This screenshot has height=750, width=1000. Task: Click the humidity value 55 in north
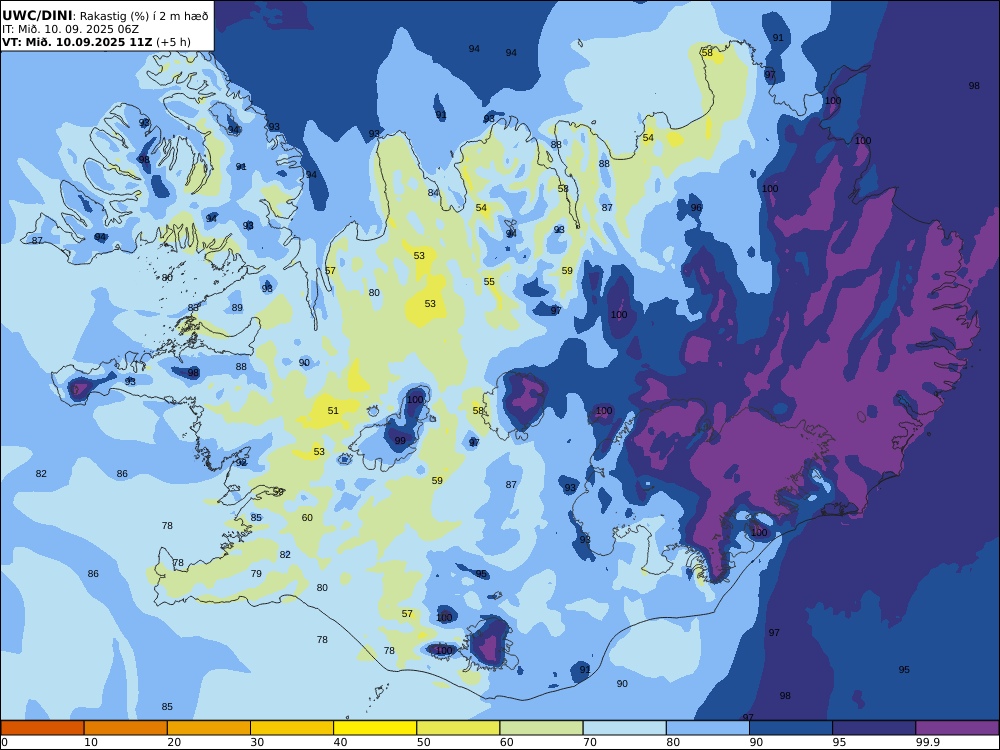[x=489, y=281]
